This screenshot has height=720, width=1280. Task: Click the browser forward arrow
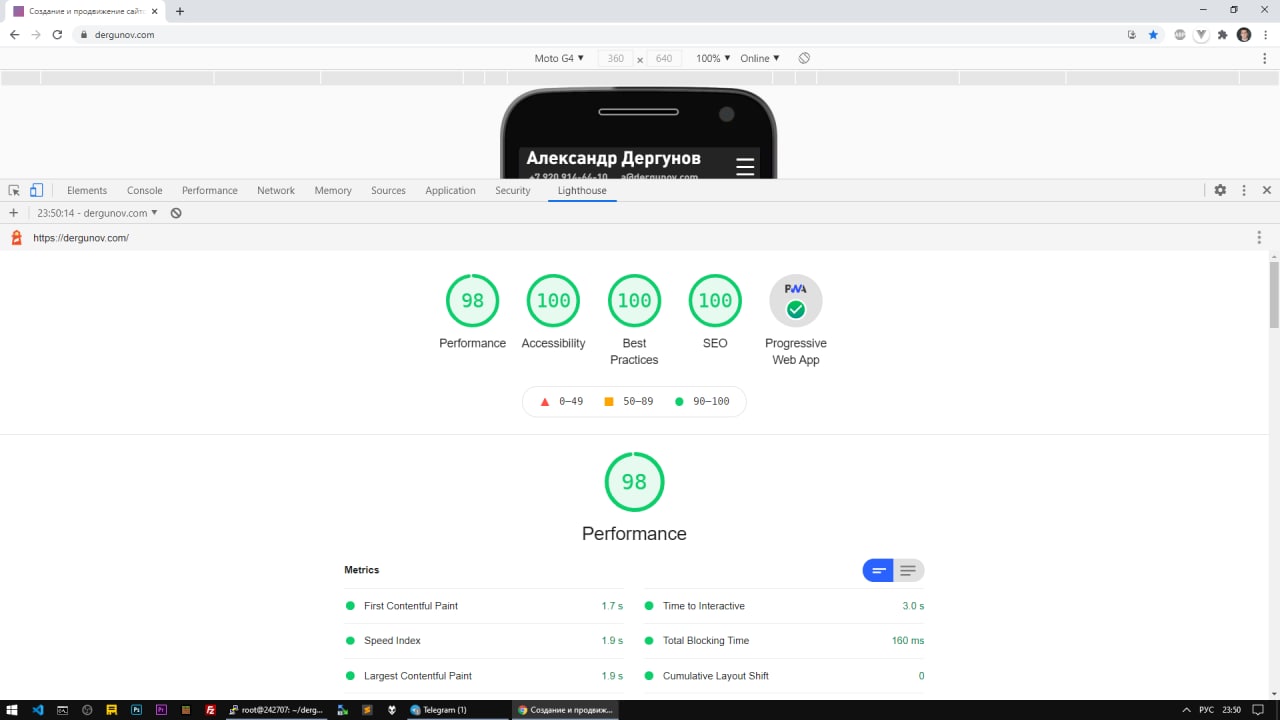[x=36, y=34]
